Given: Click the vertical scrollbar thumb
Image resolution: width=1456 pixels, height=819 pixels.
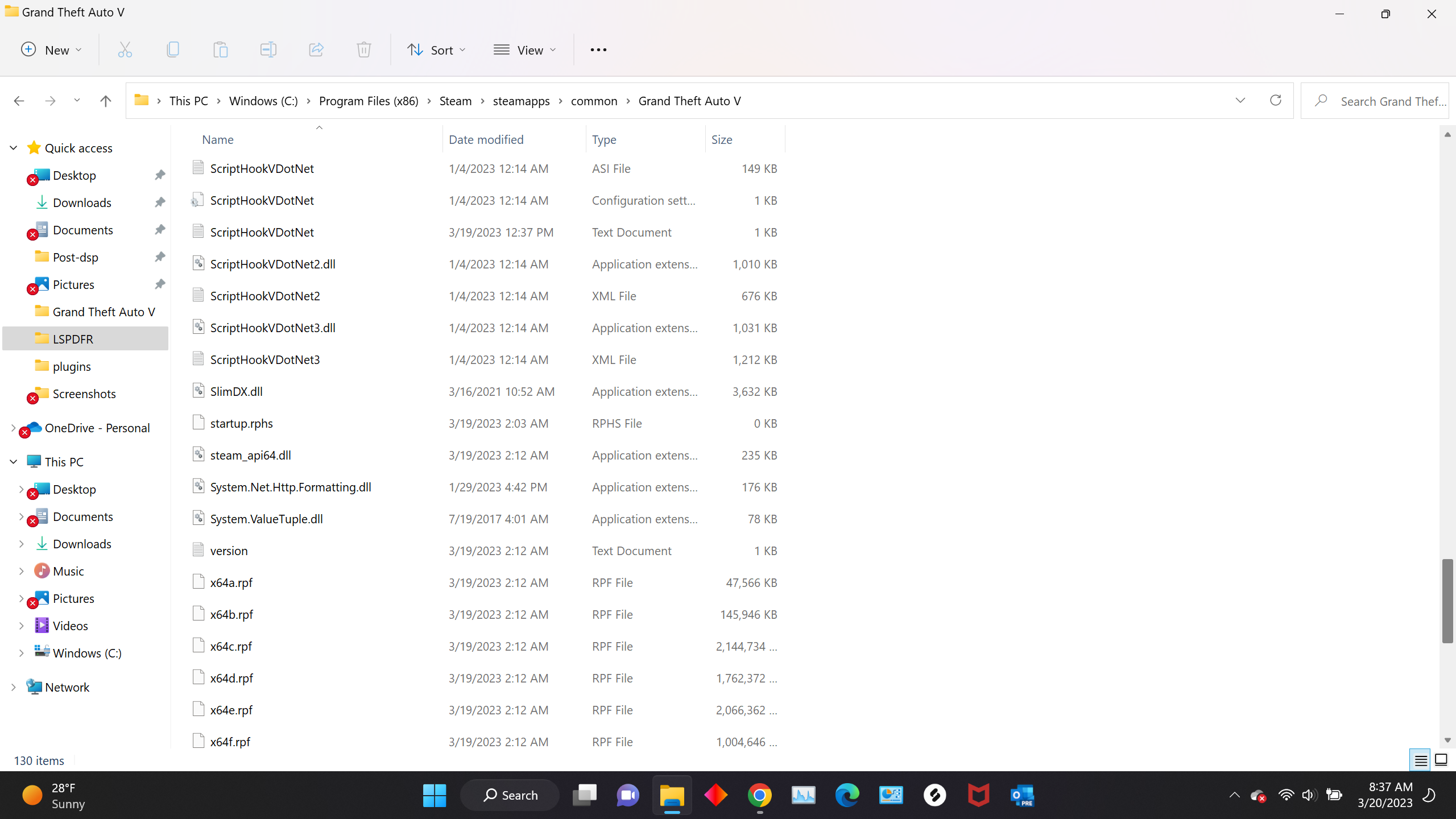Looking at the screenshot, I should tap(1447, 601).
